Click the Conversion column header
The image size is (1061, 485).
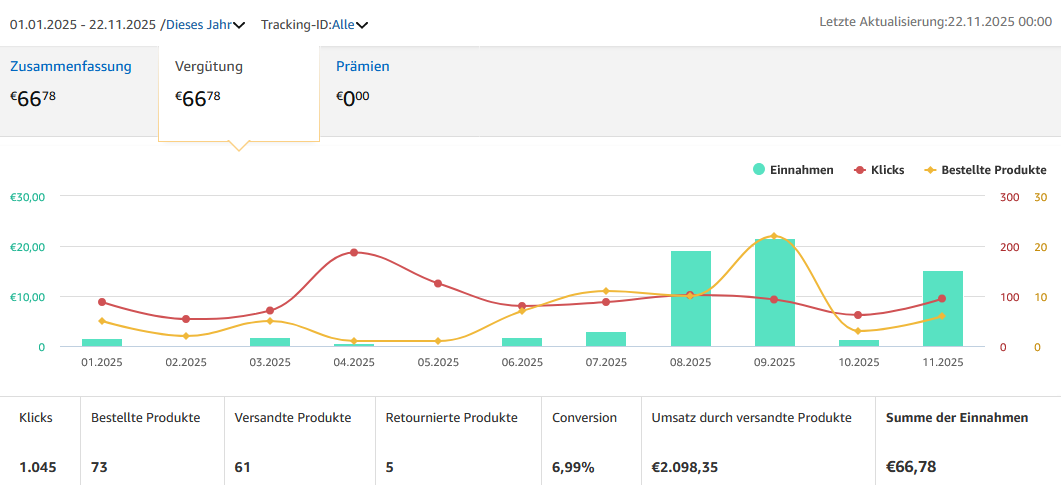(x=585, y=418)
